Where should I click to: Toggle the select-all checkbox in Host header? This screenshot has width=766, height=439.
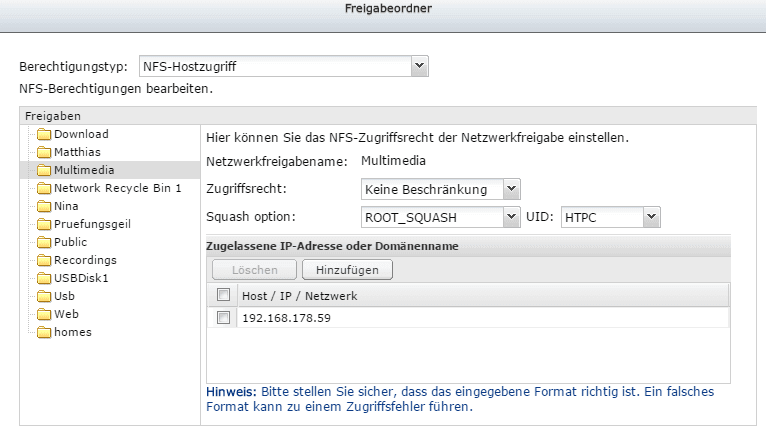[x=224, y=295]
